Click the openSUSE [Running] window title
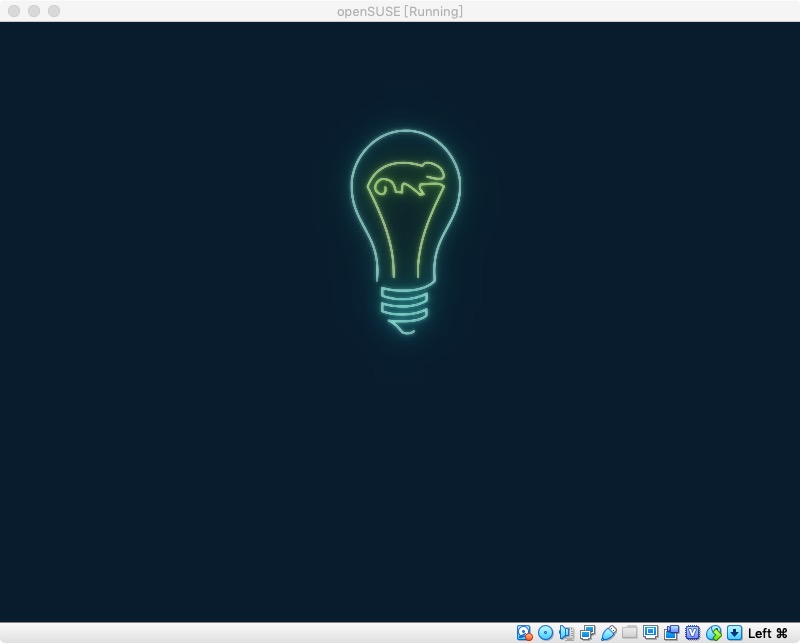This screenshot has height=643, width=800. tap(400, 11)
